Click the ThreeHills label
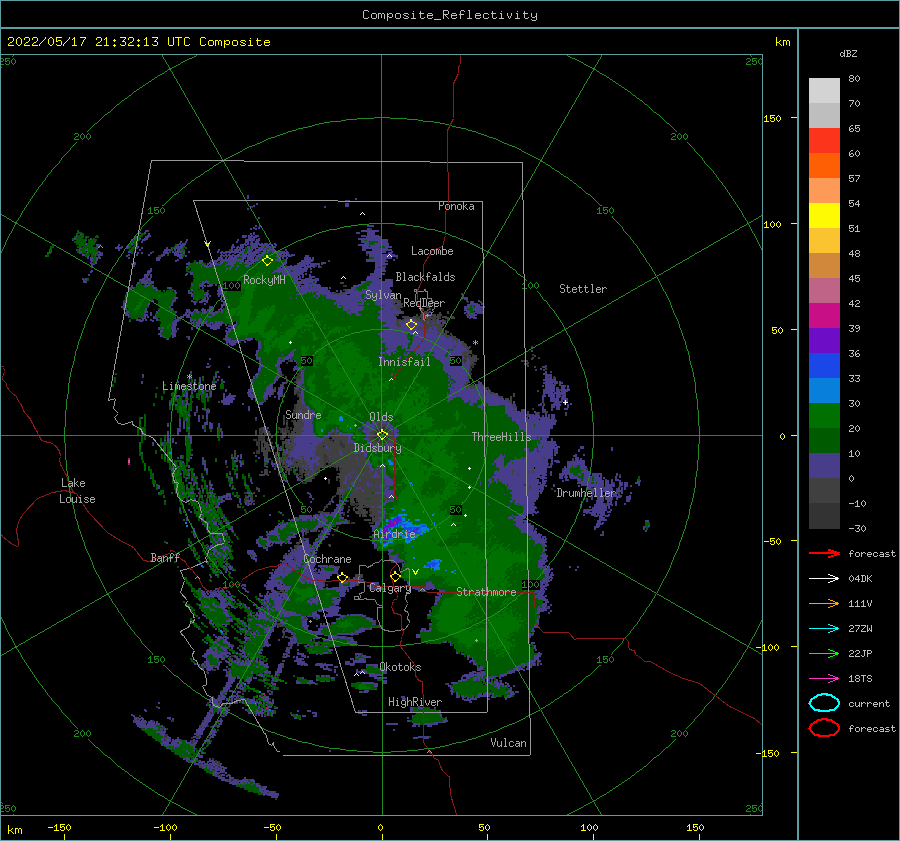The height and width of the screenshot is (841, 900). (502, 437)
